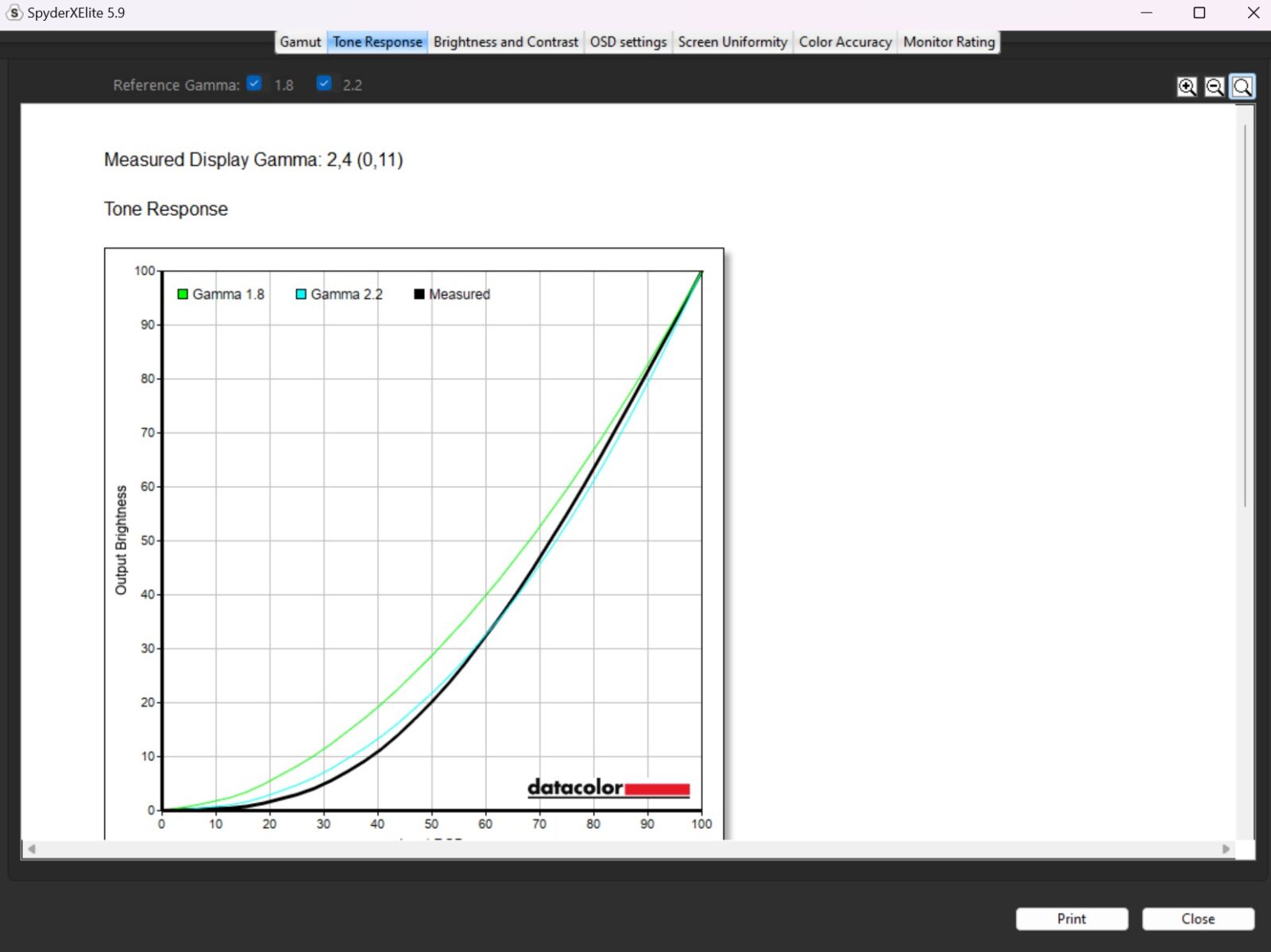
Task: Click the fit-to-window magnifier icon
Action: 1242,87
